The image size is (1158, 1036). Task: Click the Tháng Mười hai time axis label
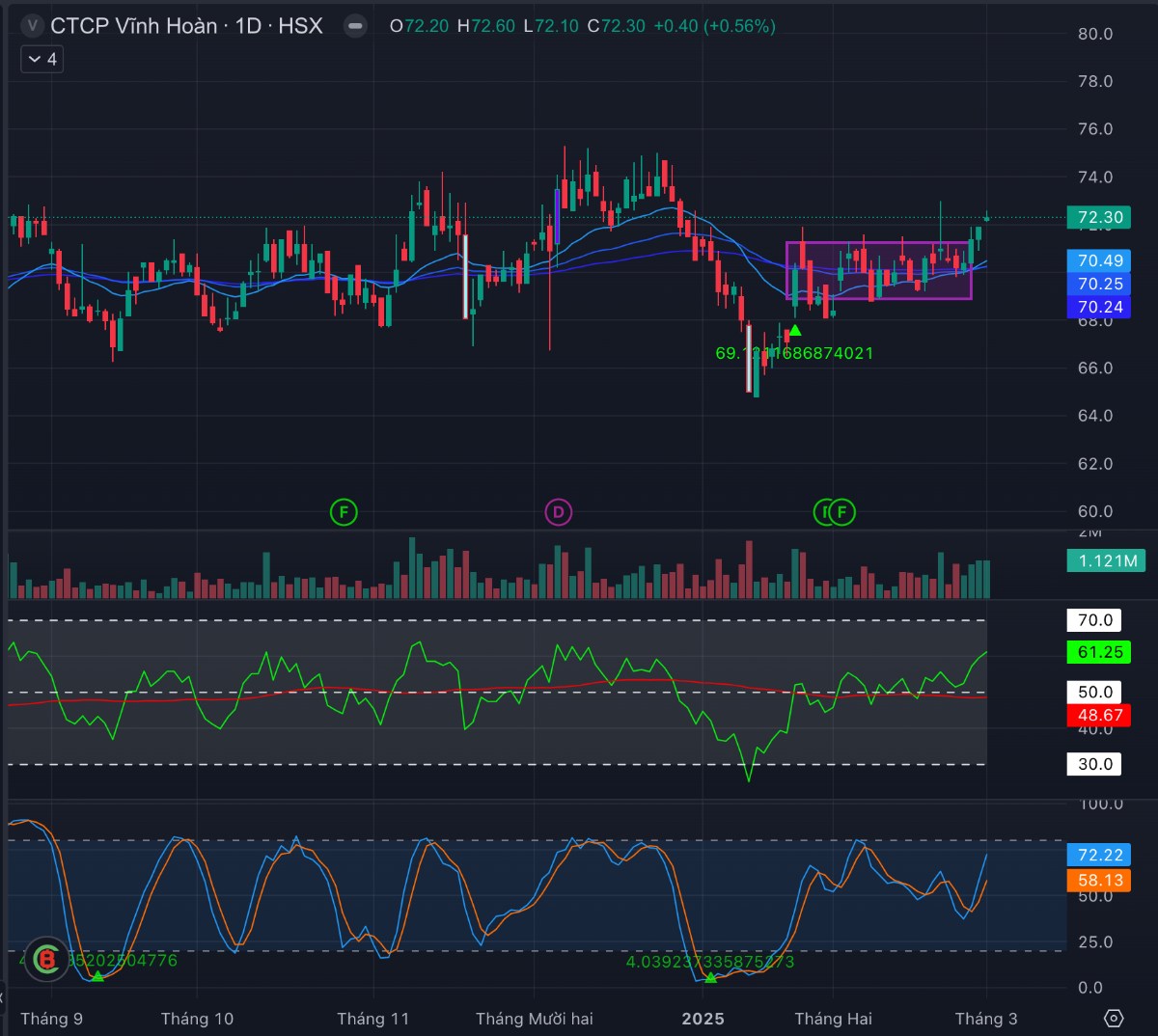(534, 1019)
